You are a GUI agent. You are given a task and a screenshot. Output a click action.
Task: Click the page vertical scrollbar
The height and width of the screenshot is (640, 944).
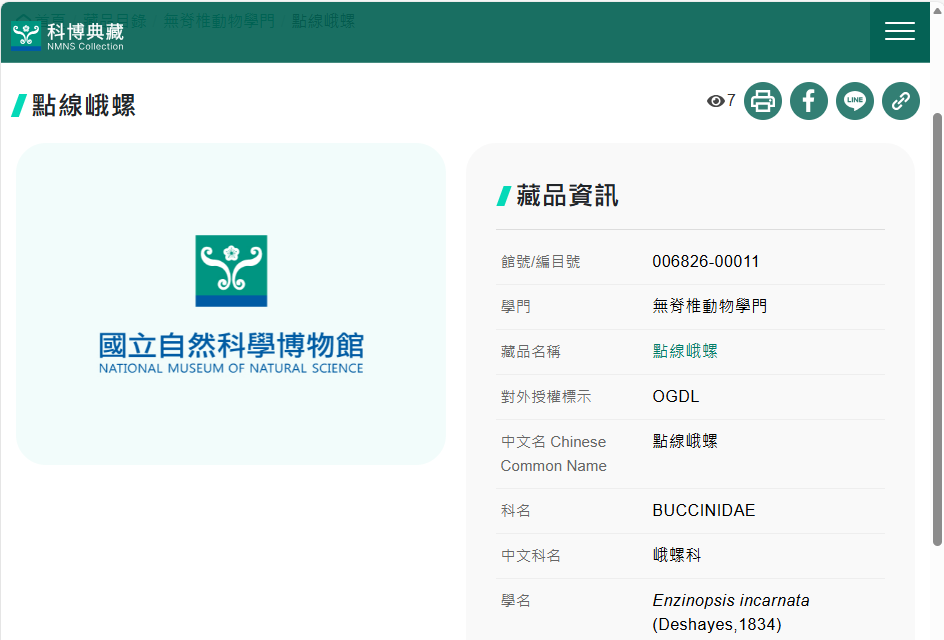(x=937, y=330)
